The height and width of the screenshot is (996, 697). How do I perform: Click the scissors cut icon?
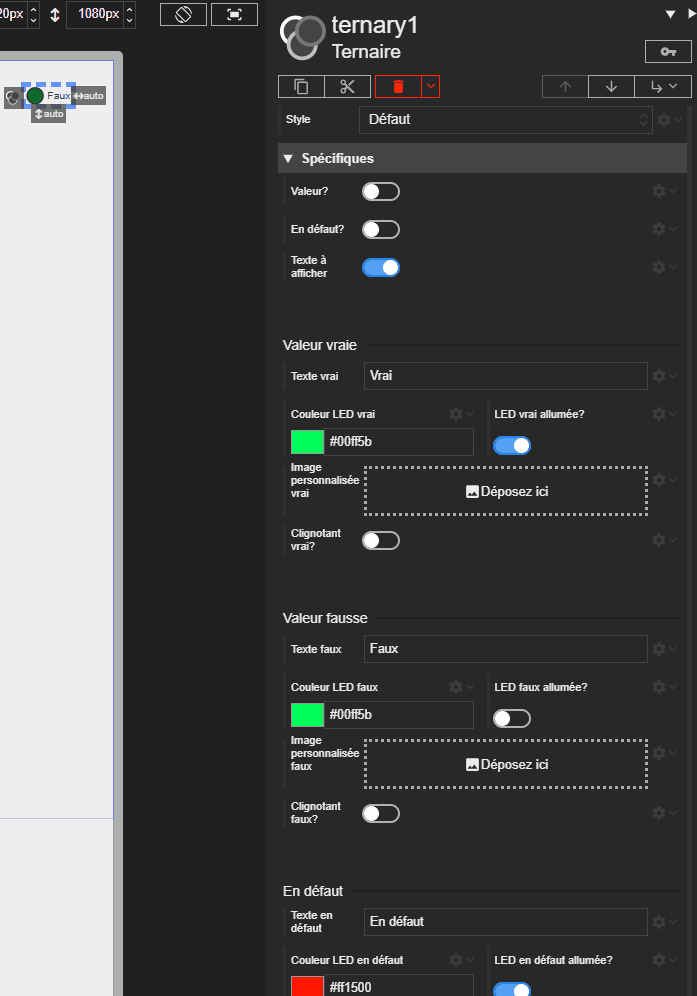(x=348, y=86)
